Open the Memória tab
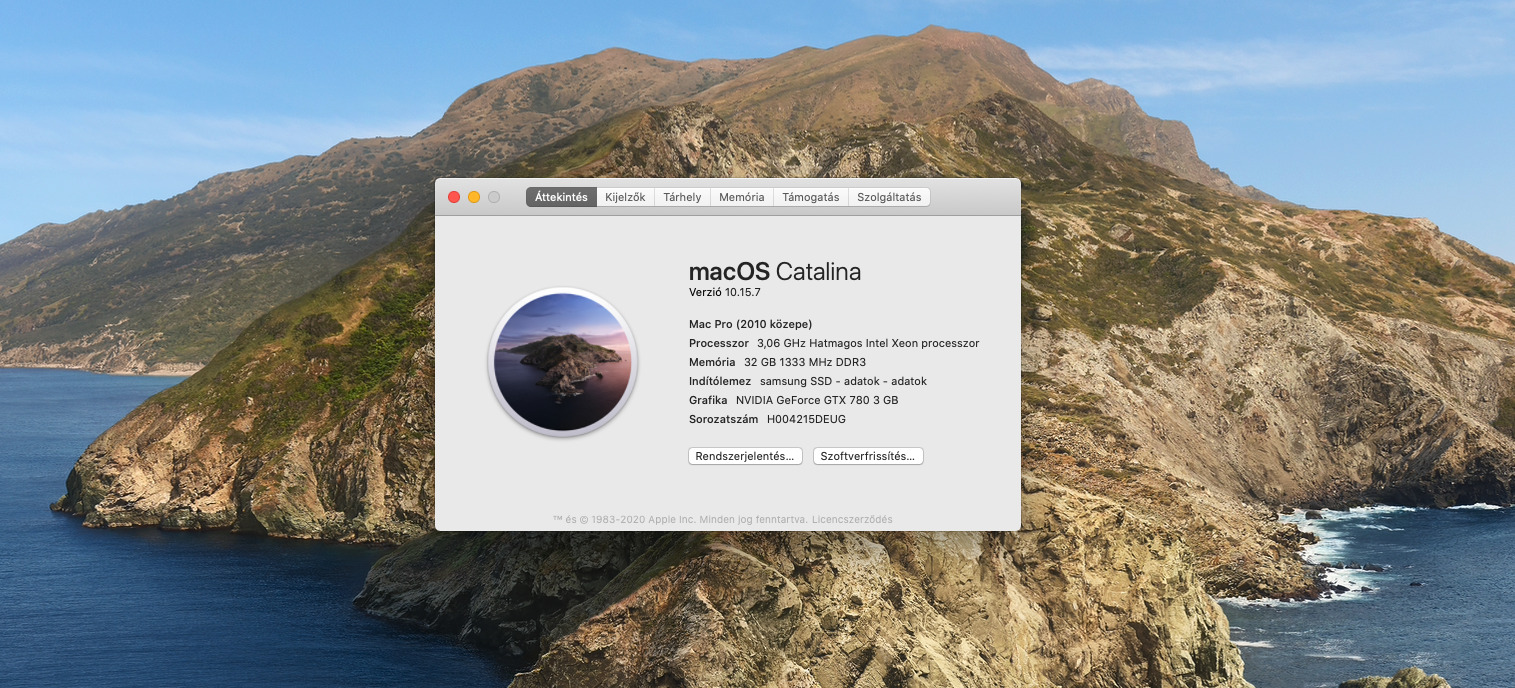The image size is (1515, 688). [742, 197]
